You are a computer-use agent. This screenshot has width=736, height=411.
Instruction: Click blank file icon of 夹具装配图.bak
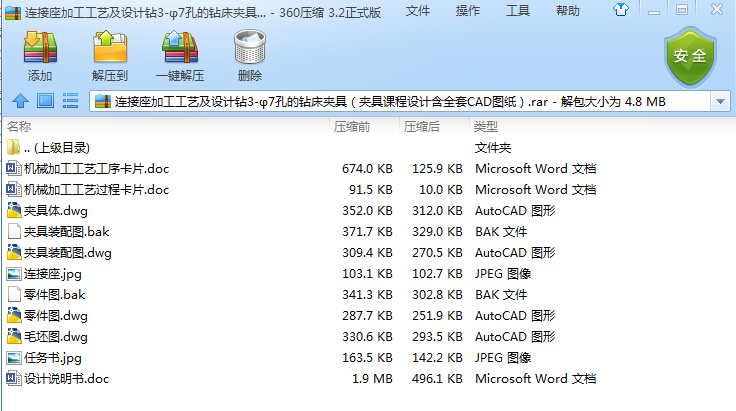[14, 231]
